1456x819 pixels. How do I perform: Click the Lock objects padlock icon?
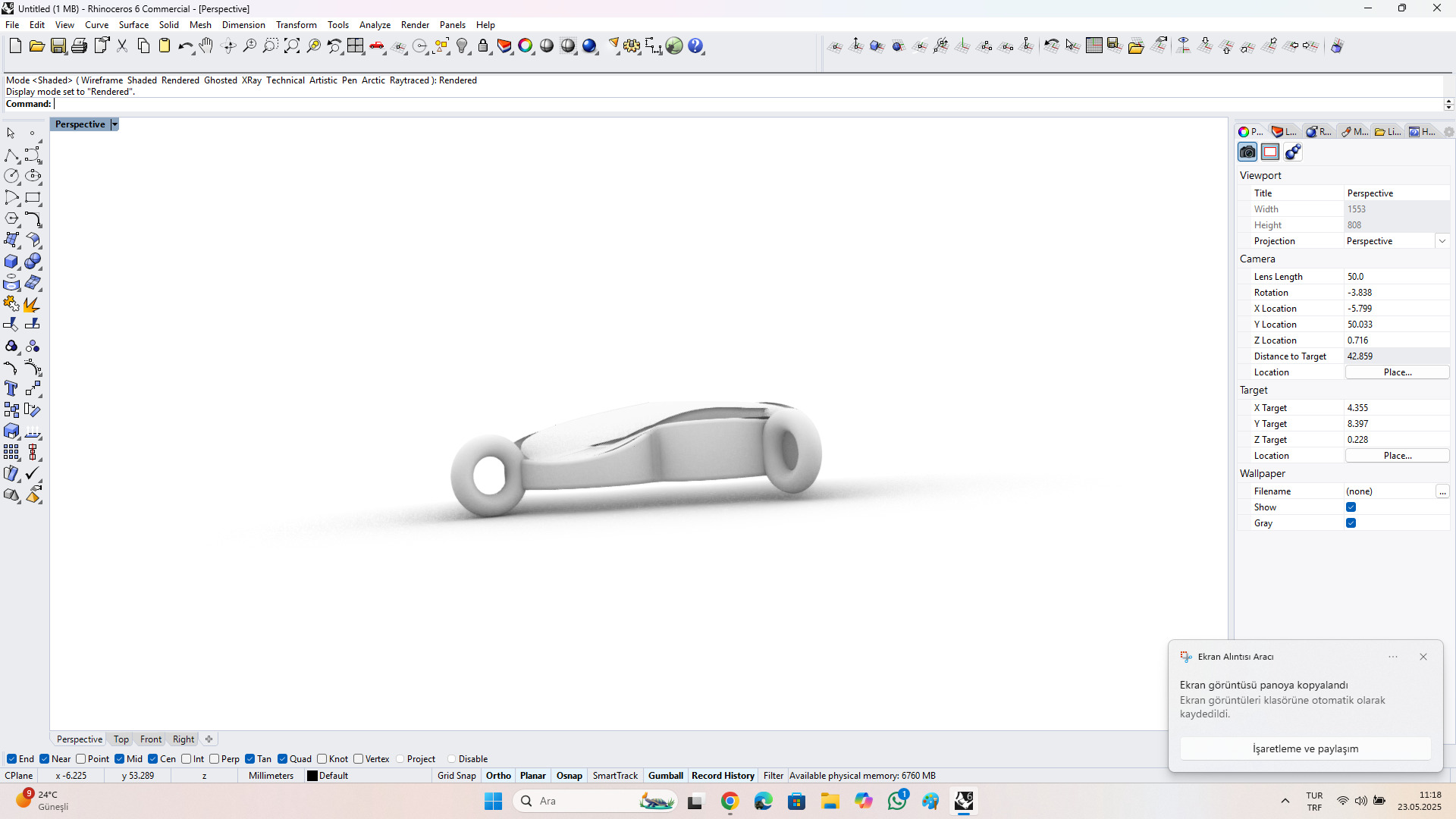pyautogui.click(x=483, y=46)
